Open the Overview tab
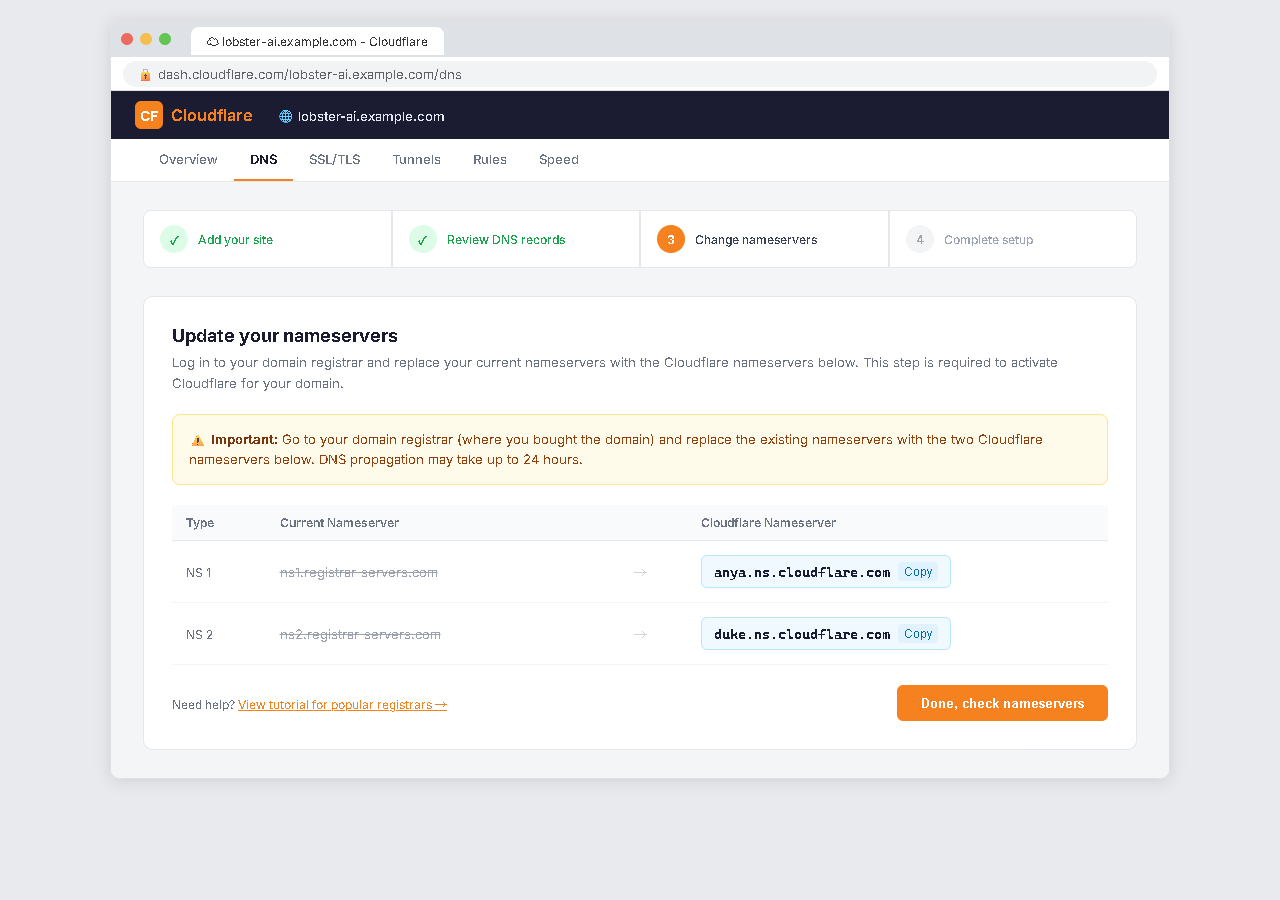 188,160
